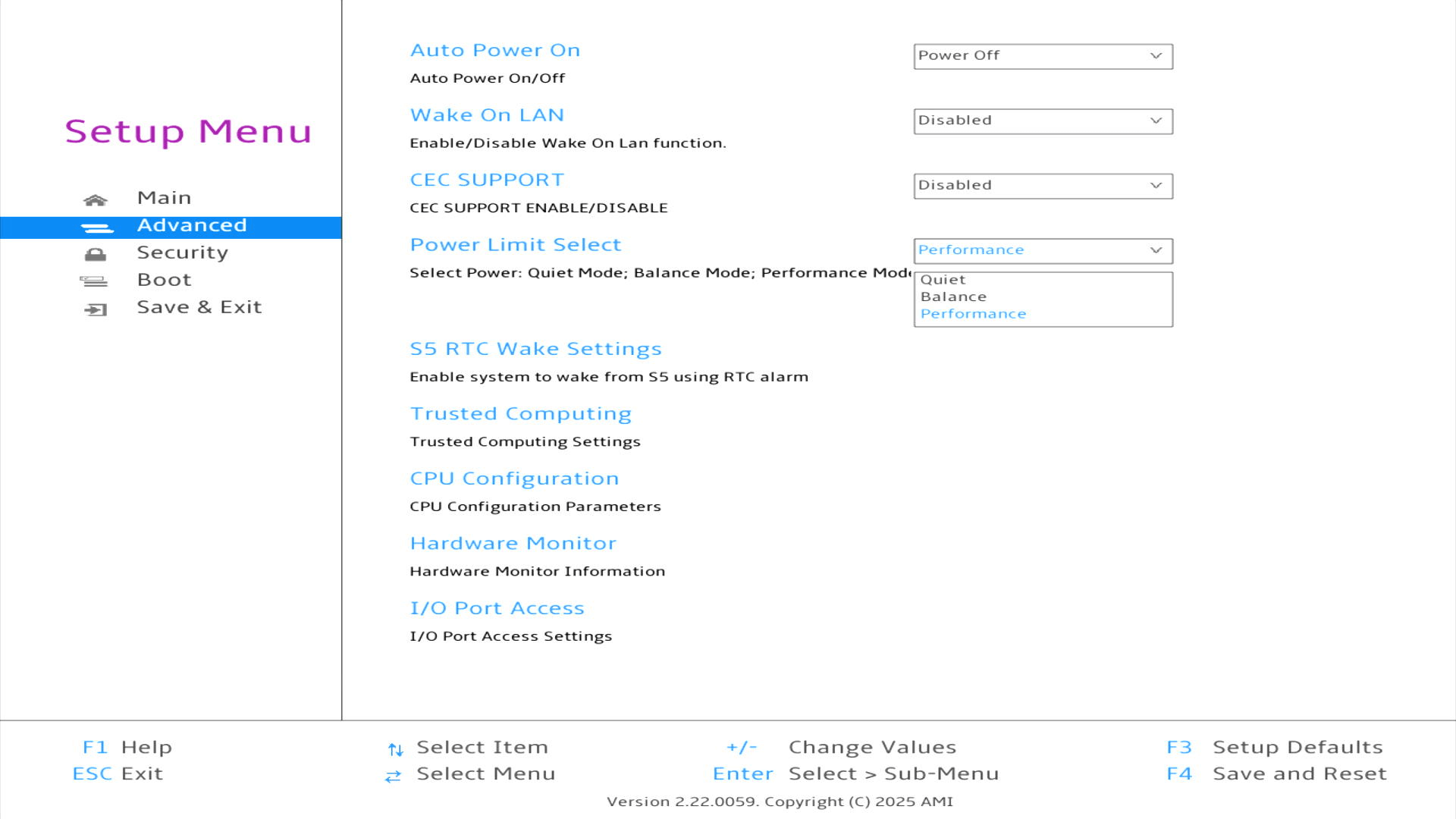Click the Save & Exit arrow icon
The image size is (1456, 819).
pyautogui.click(x=96, y=309)
